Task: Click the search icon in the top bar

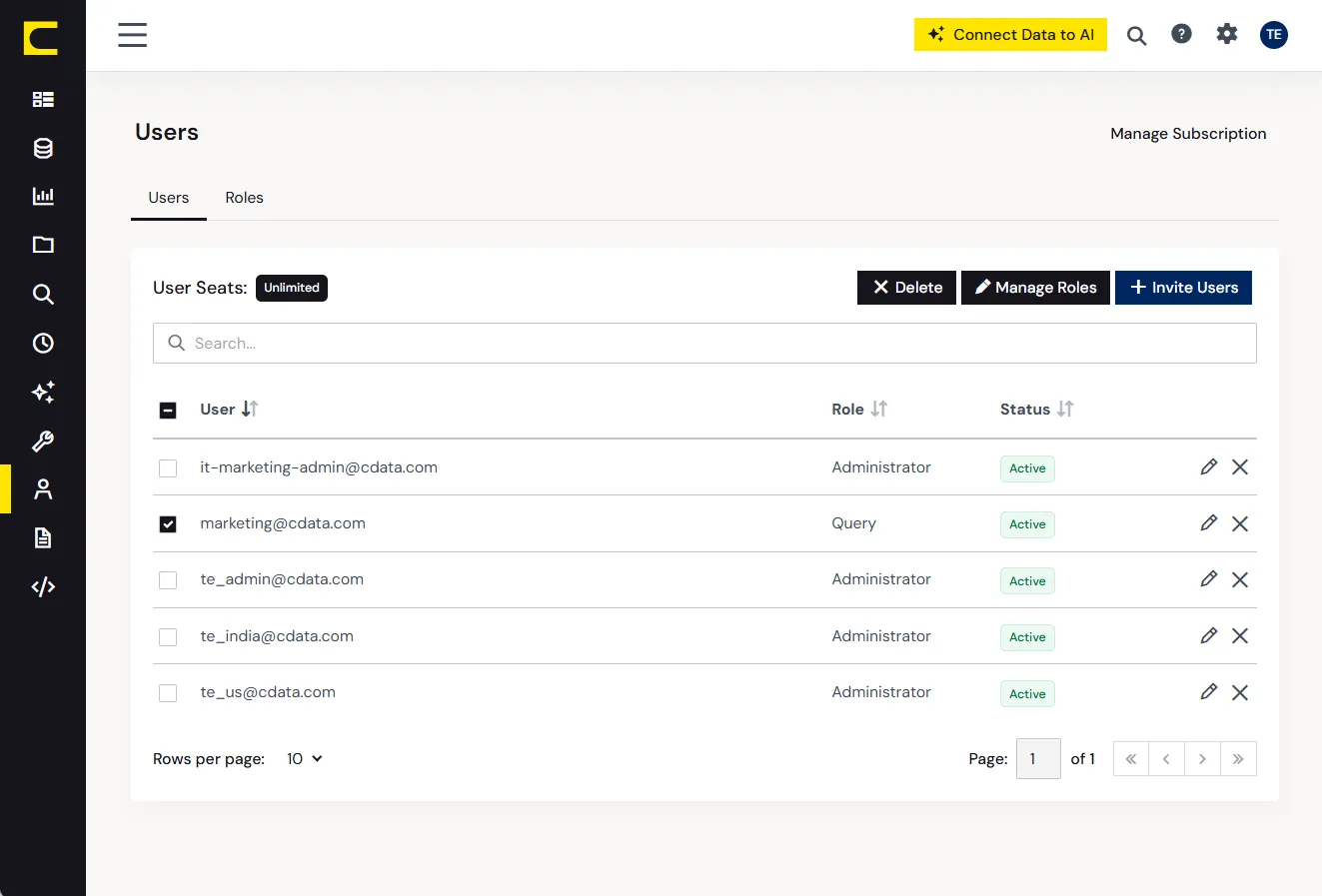Action: point(1136,35)
